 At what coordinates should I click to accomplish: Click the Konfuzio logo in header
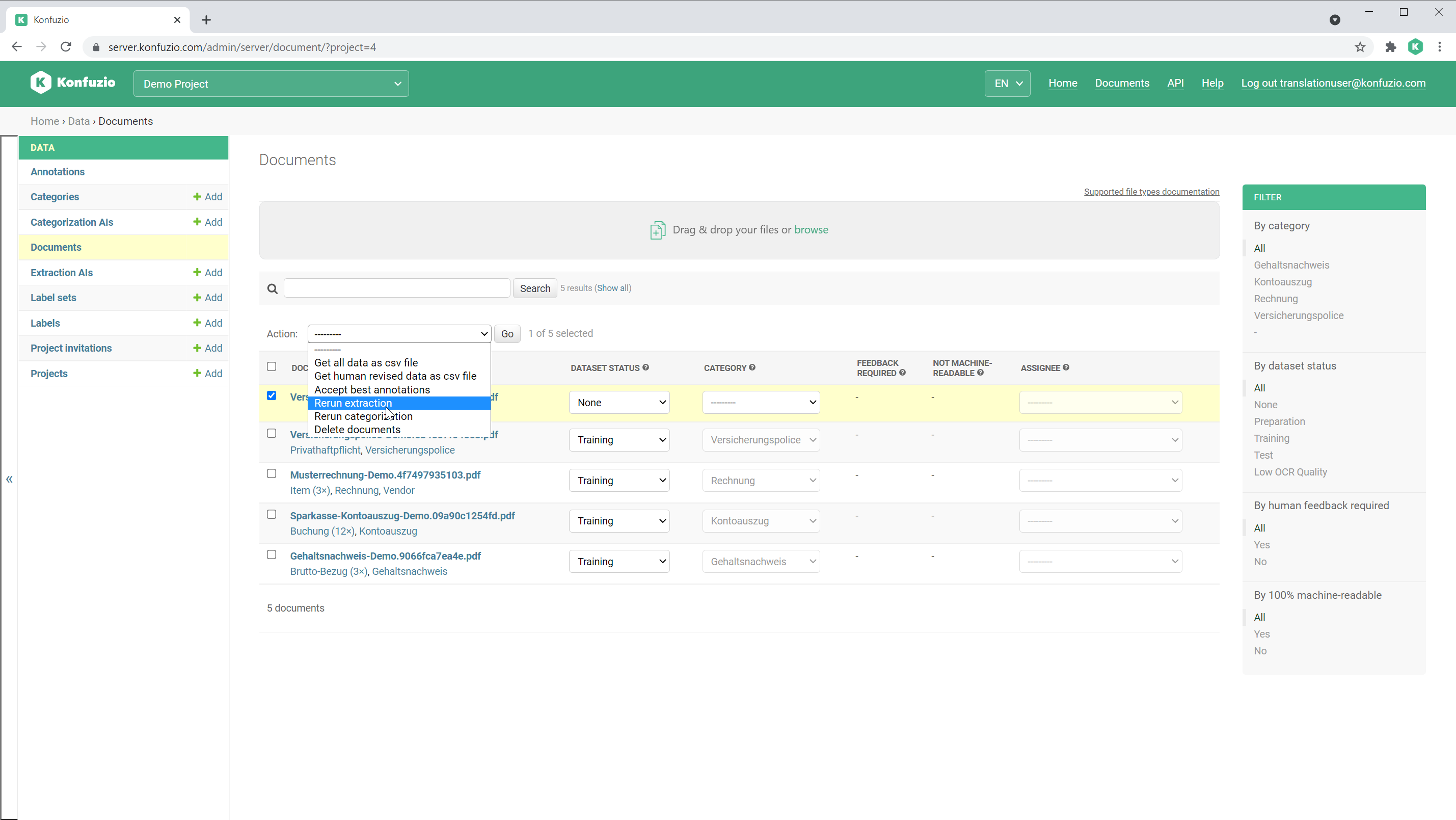point(73,83)
